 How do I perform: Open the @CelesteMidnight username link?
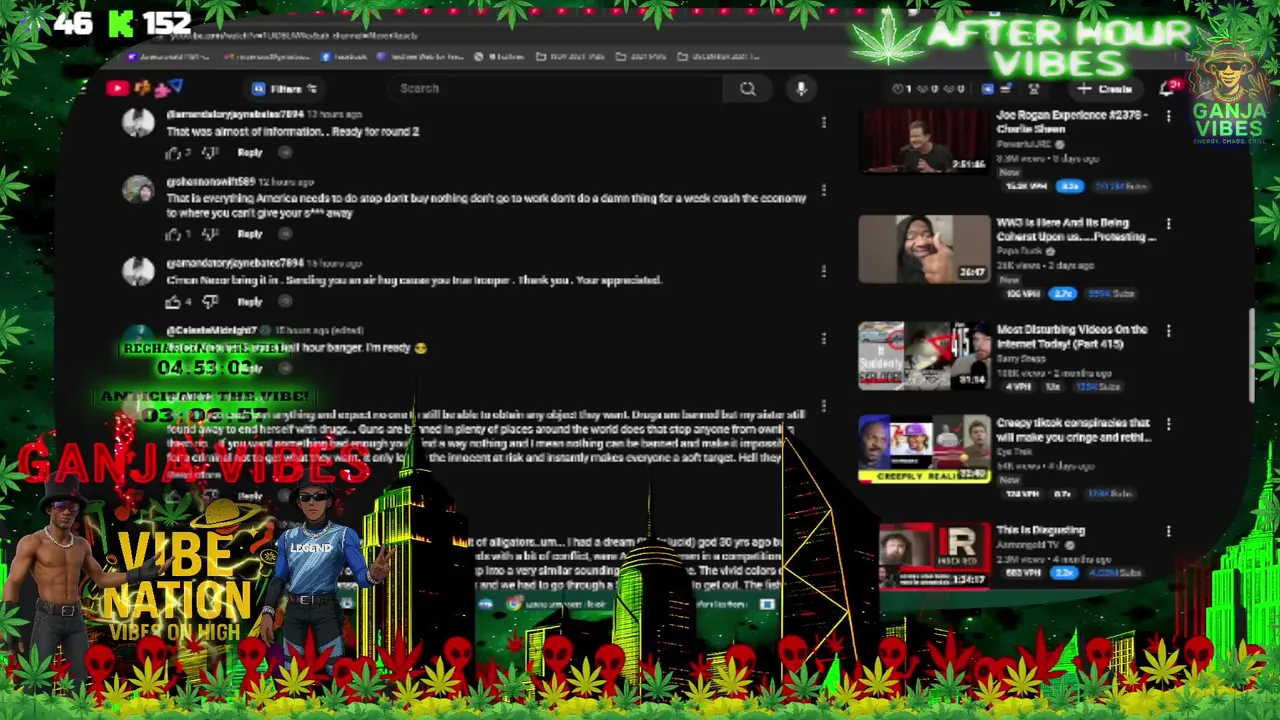click(x=211, y=330)
